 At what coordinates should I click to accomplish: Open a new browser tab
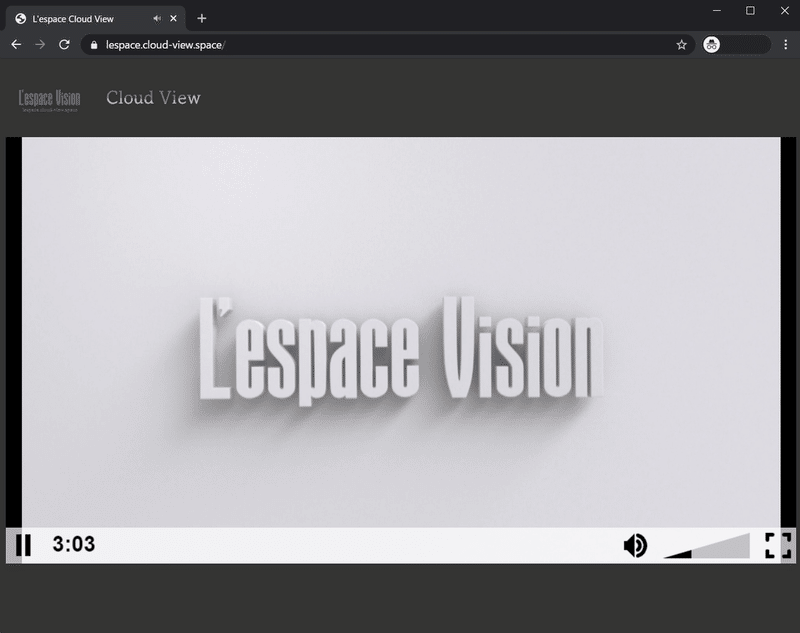tap(202, 19)
